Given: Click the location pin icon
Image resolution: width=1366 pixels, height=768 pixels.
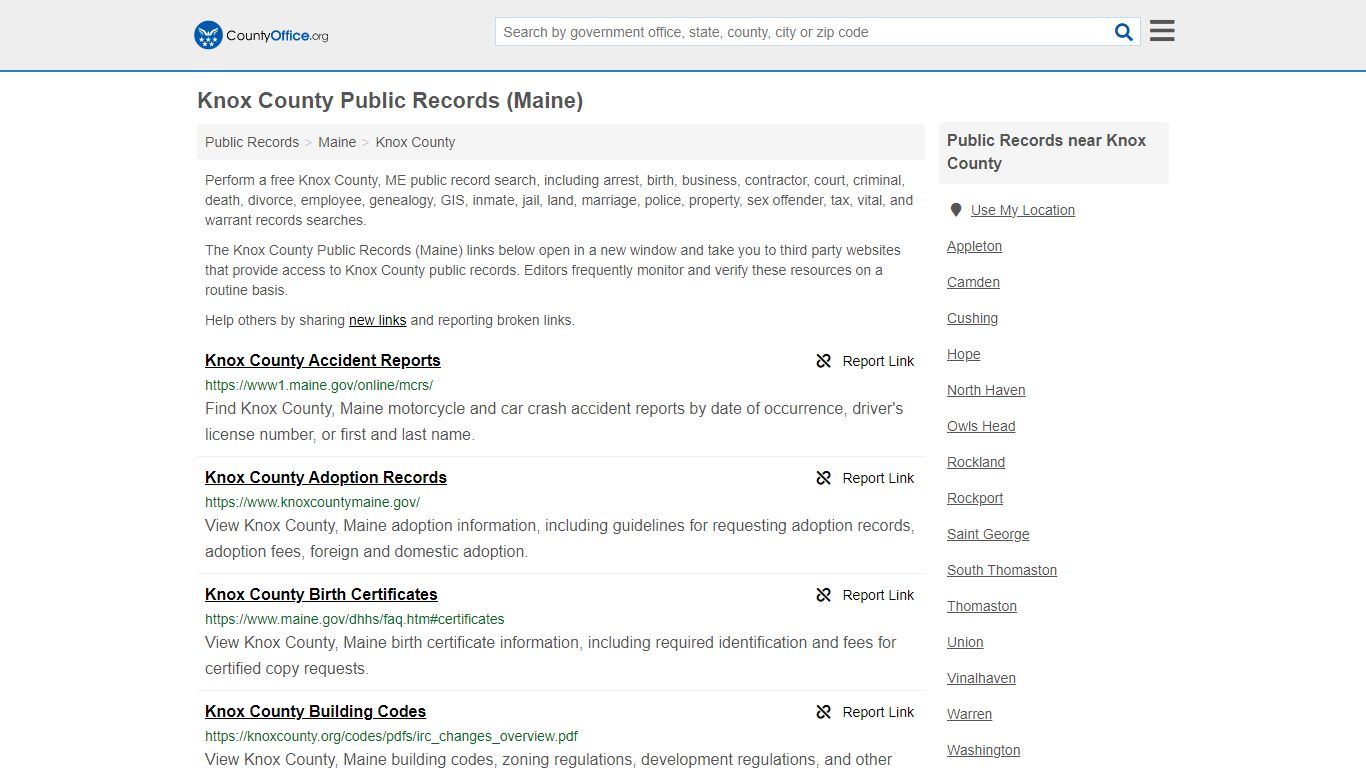Looking at the screenshot, I should 956,210.
